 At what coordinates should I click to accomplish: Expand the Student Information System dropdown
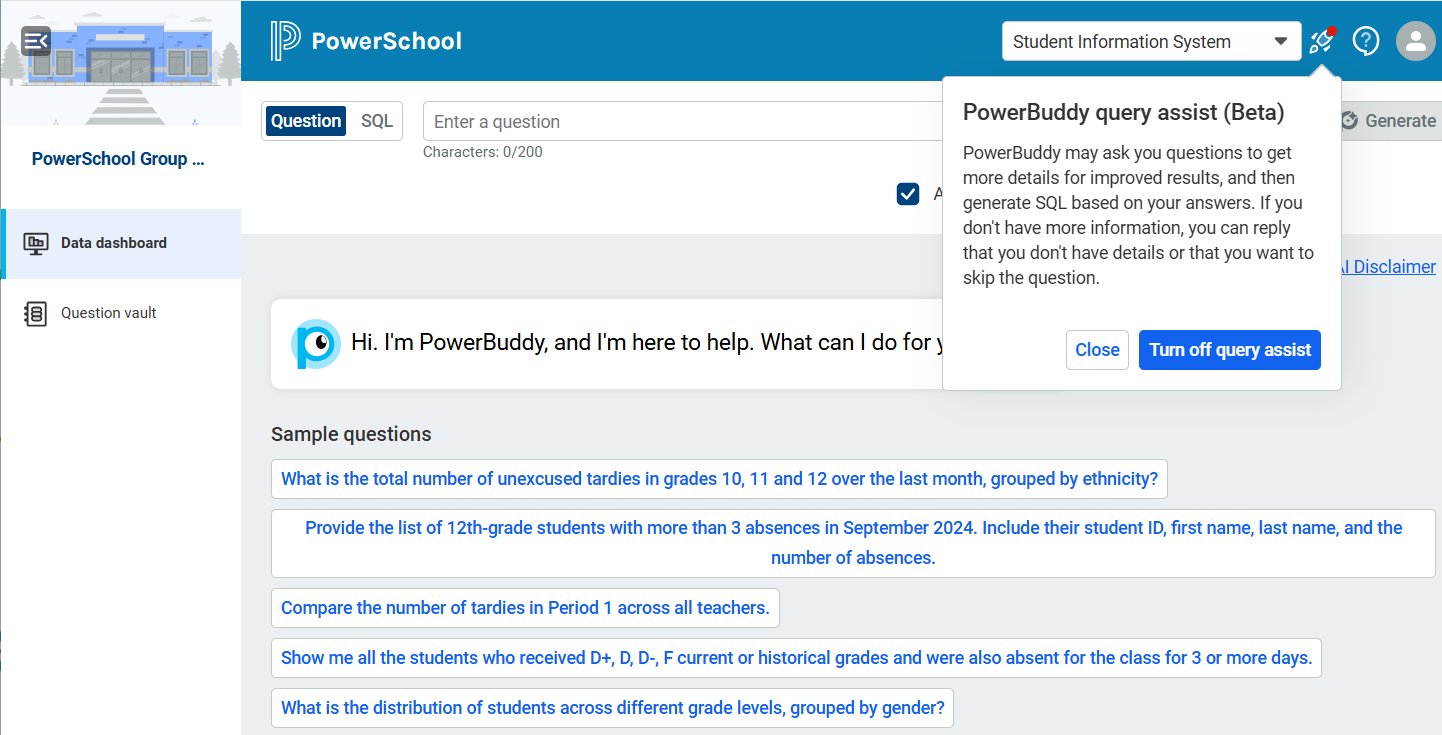[1151, 41]
